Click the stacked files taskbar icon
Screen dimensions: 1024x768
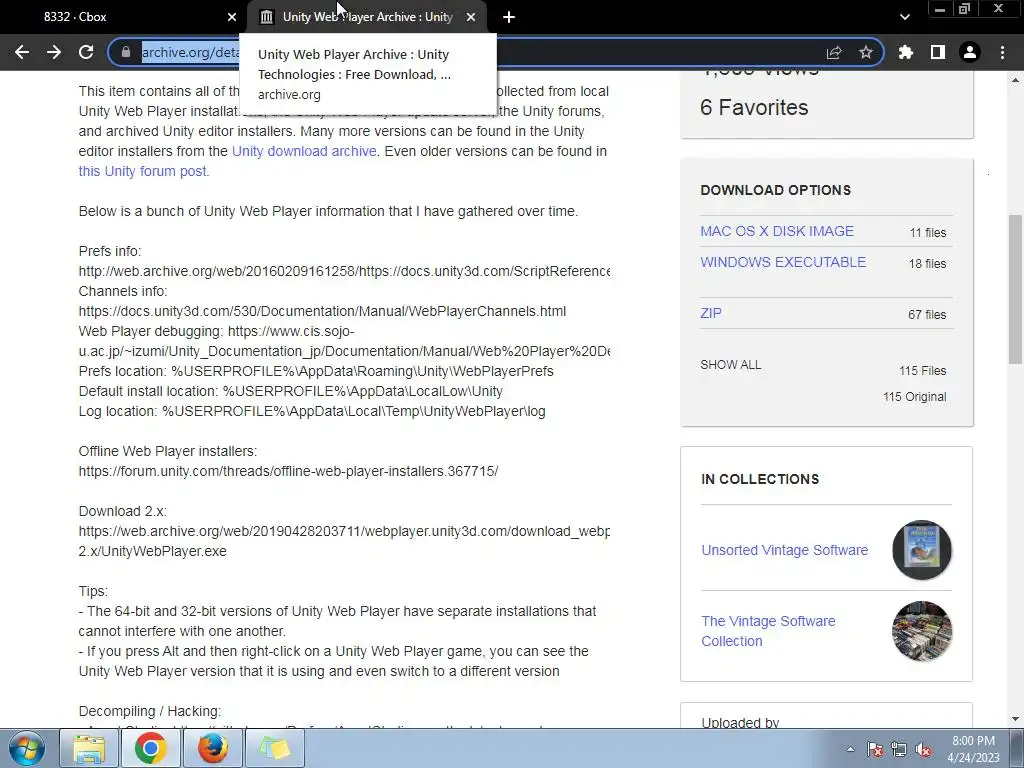pos(274,748)
